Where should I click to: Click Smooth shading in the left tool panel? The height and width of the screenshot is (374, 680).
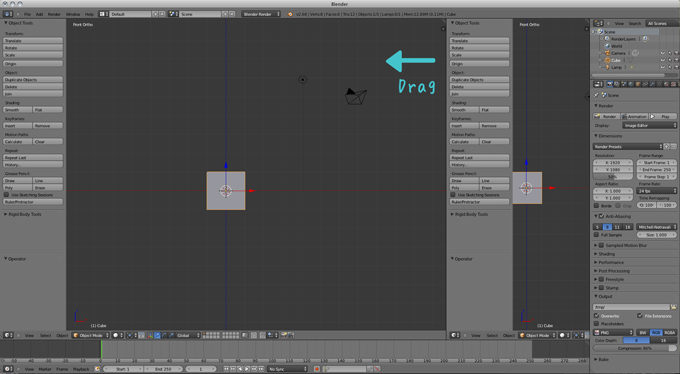(17, 110)
